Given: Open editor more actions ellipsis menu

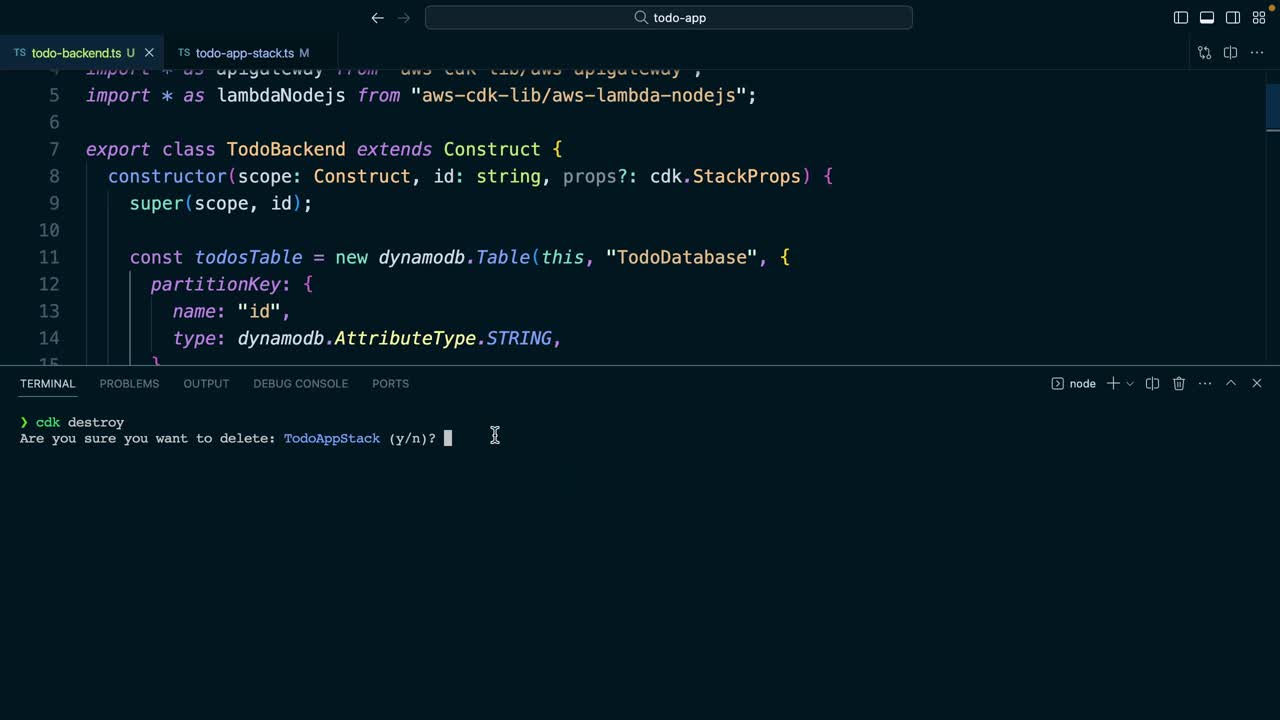Looking at the screenshot, I should [x=1257, y=53].
